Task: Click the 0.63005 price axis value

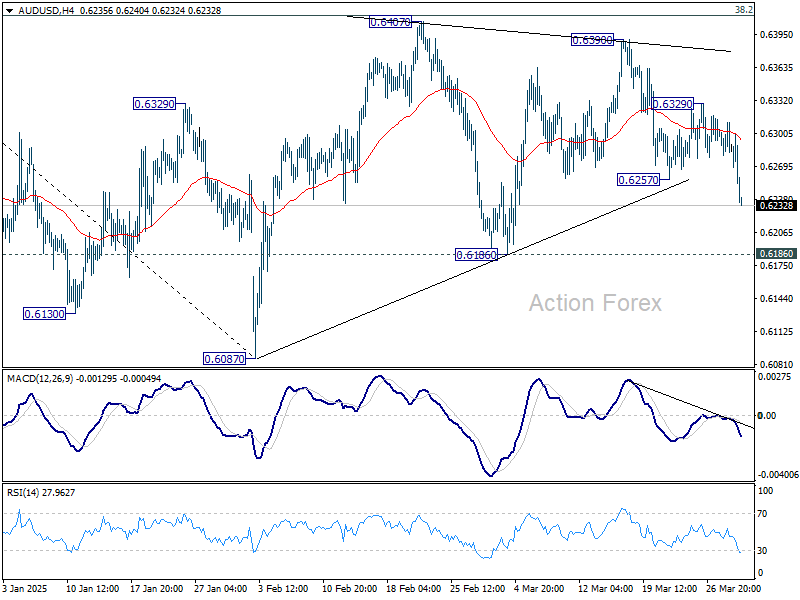Action: (x=777, y=134)
